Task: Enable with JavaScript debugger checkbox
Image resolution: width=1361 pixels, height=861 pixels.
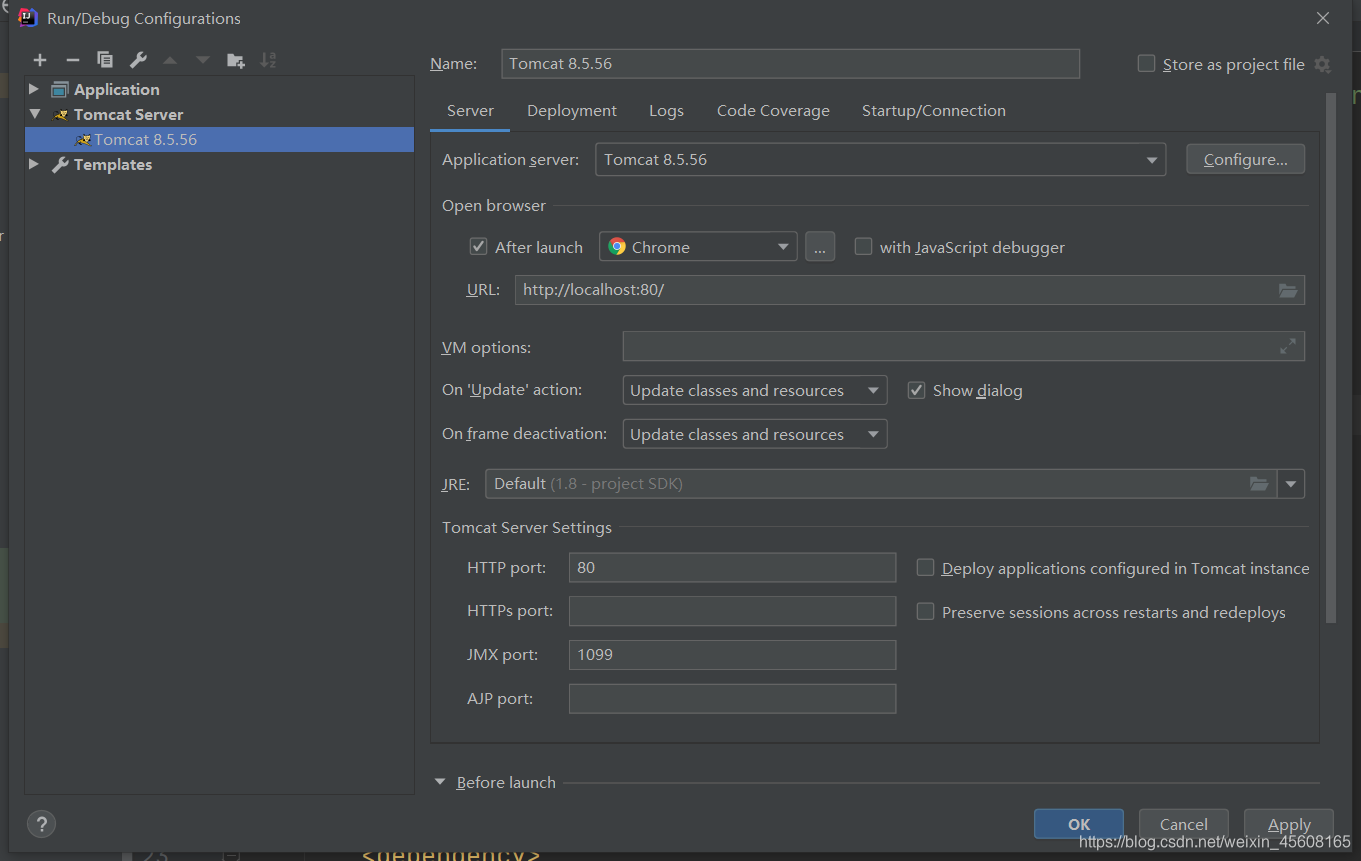Action: (863, 246)
